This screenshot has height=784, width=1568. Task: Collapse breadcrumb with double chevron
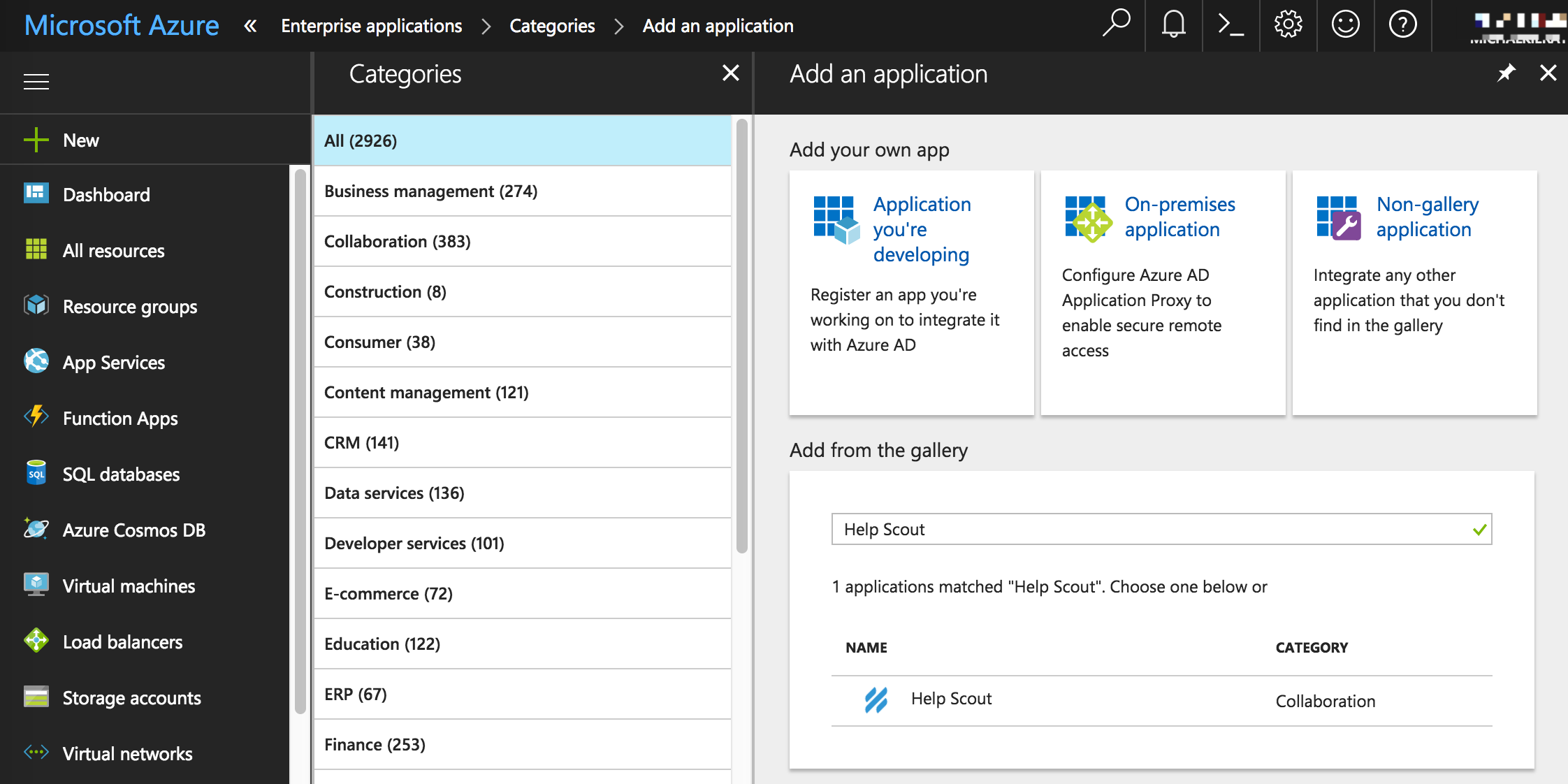(x=250, y=27)
